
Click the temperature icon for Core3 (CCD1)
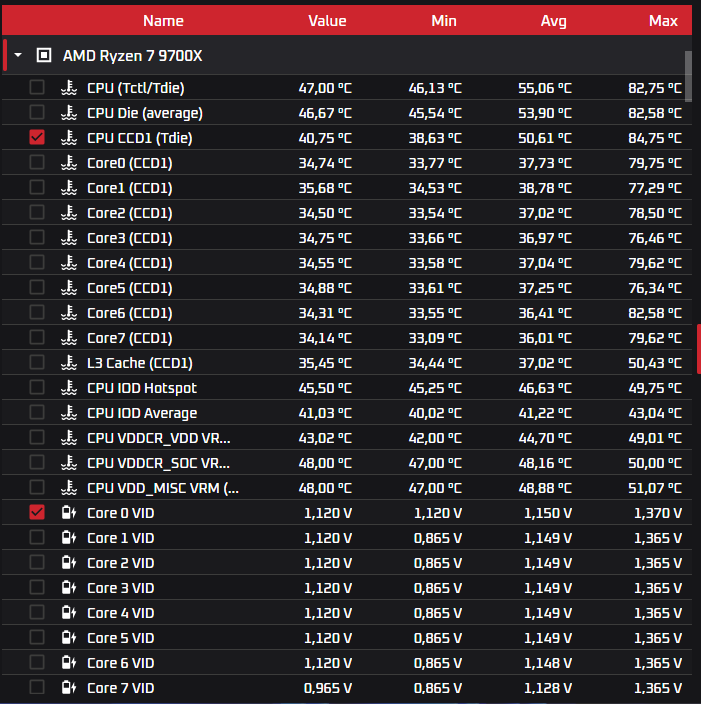(69, 238)
